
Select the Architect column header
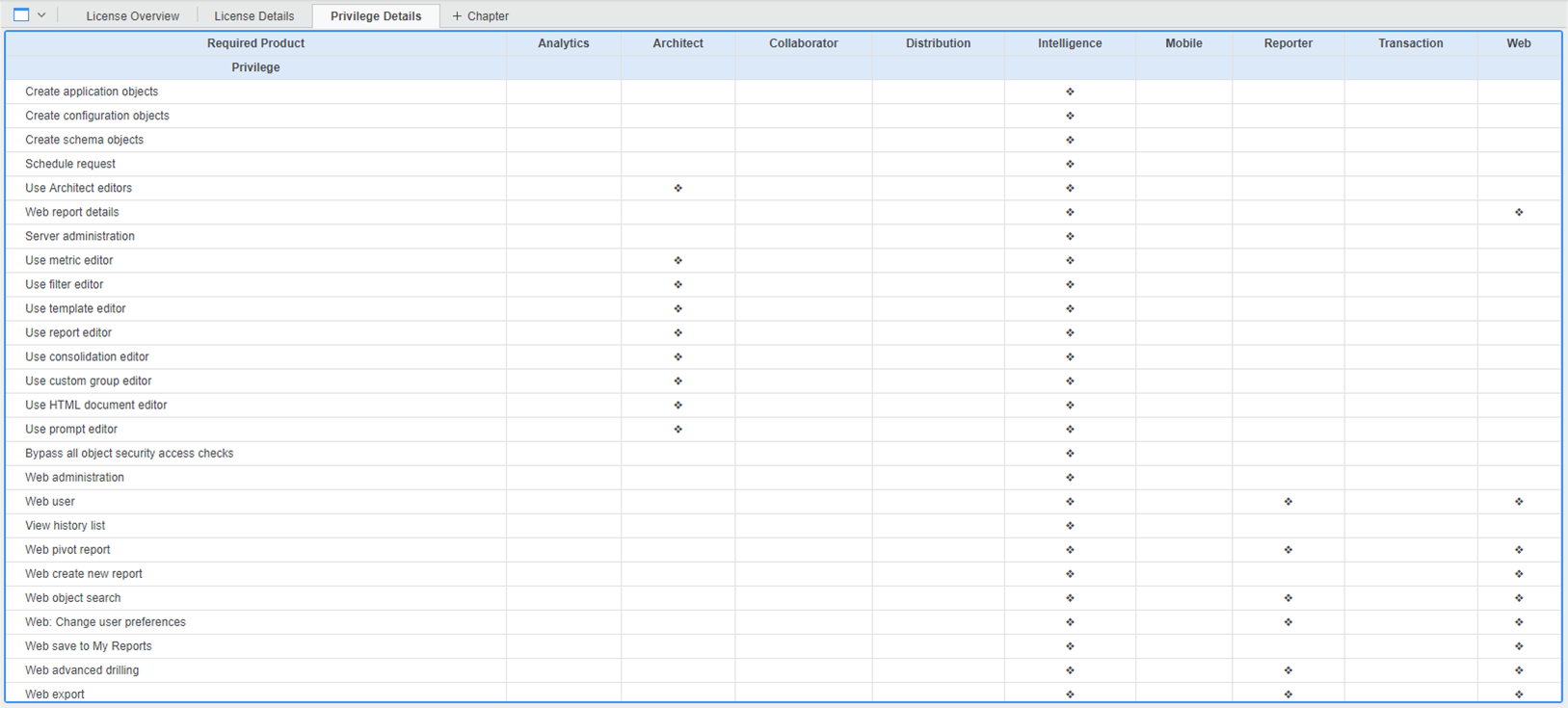(678, 43)
